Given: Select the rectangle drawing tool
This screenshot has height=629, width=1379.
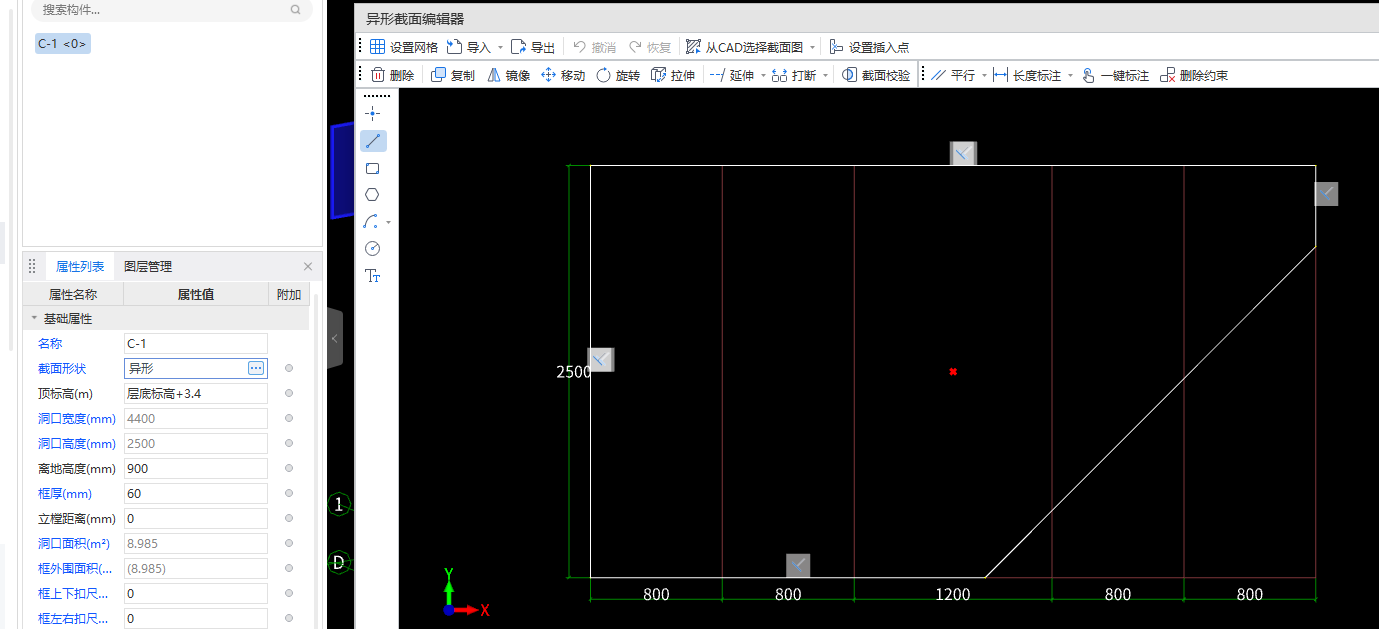Looking at the screenshot, I should [x=373, y=168].
